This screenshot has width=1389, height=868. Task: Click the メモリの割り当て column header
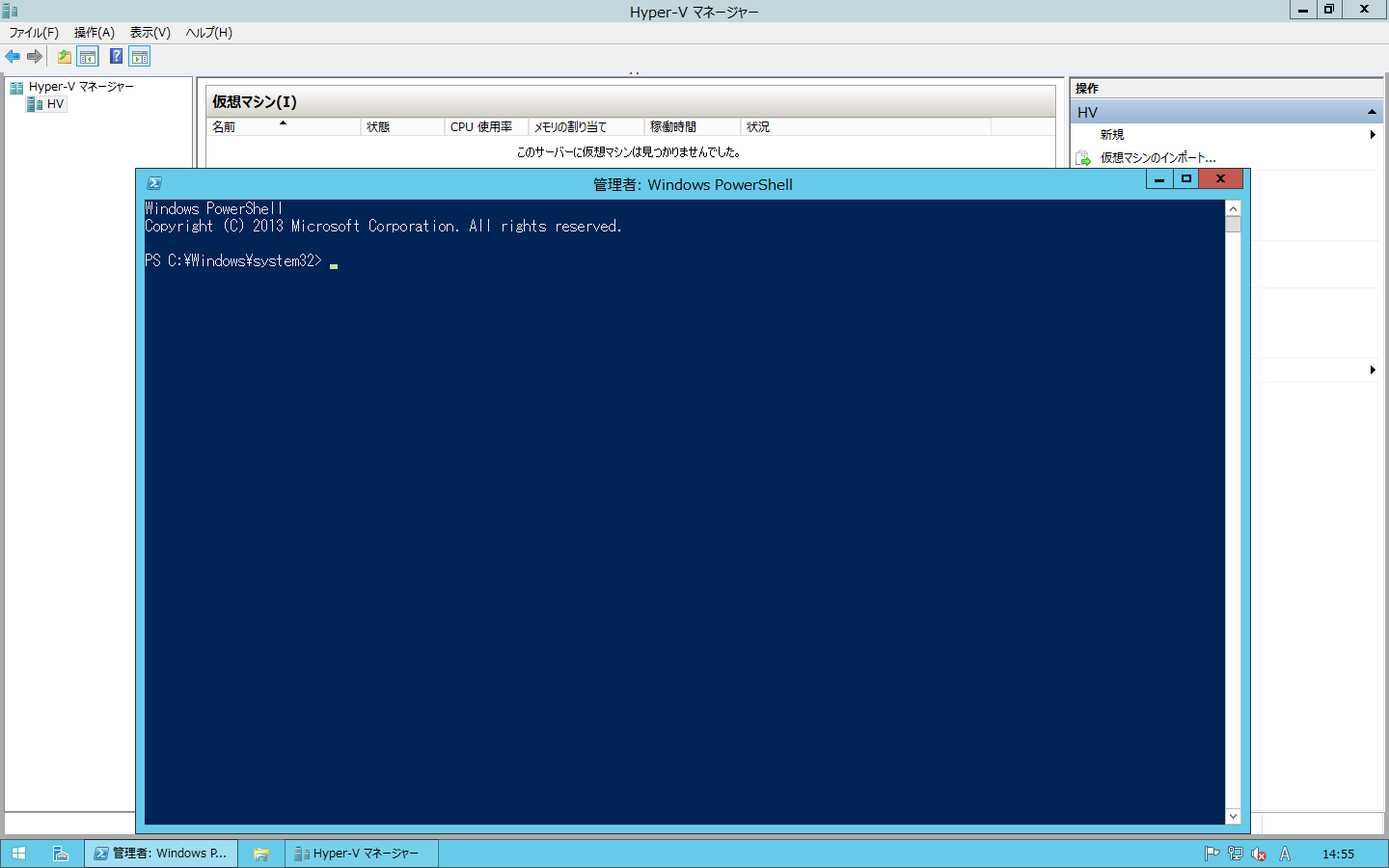[x=586, y=127]
